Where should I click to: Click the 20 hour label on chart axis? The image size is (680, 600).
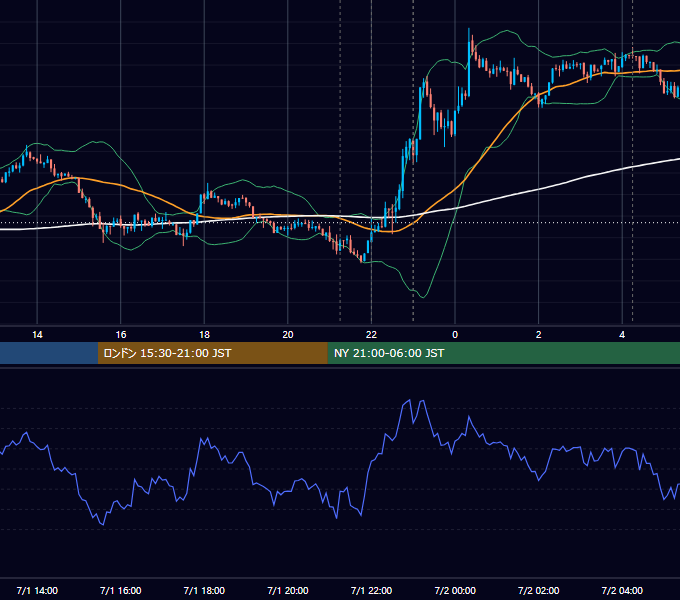(x=288, y=335)
